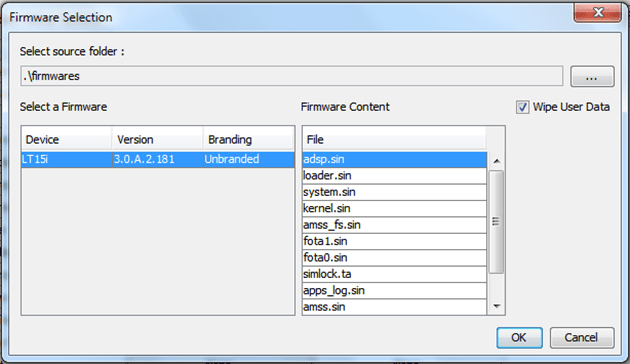The width and height of the screenshot is (630, 364).
Task: Select fota0.sin in firmware content
Action: [395, 258]
